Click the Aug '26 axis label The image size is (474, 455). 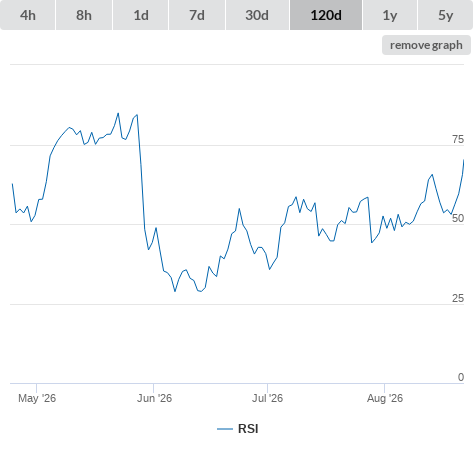click(385, 398)
